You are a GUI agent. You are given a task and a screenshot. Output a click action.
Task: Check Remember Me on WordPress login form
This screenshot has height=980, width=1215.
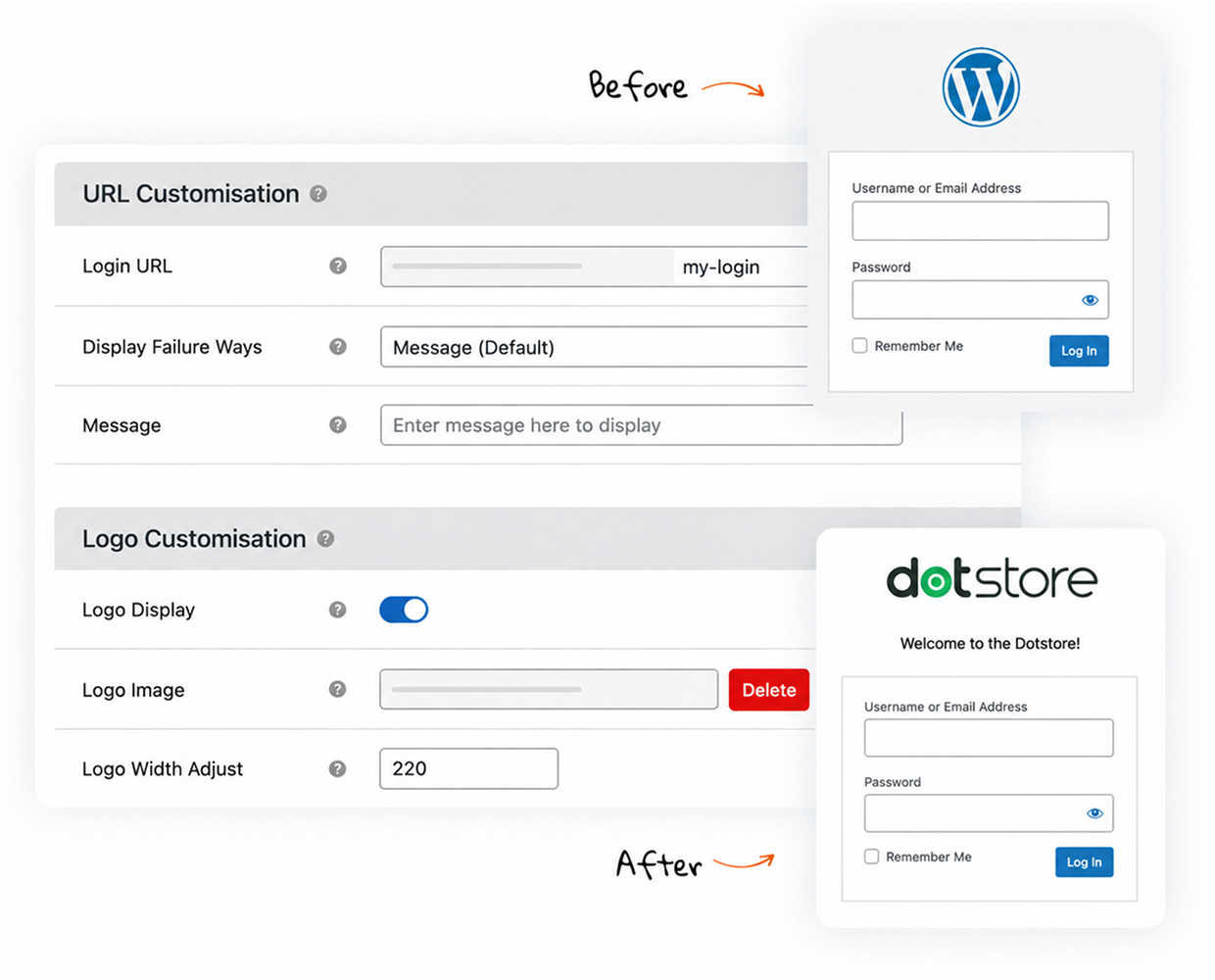pos(859,345)
